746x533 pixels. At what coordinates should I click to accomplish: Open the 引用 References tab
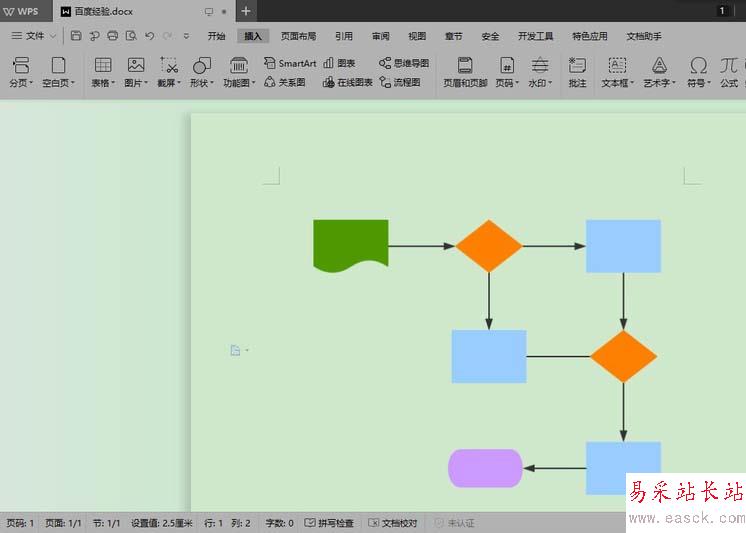coord(344,36)
